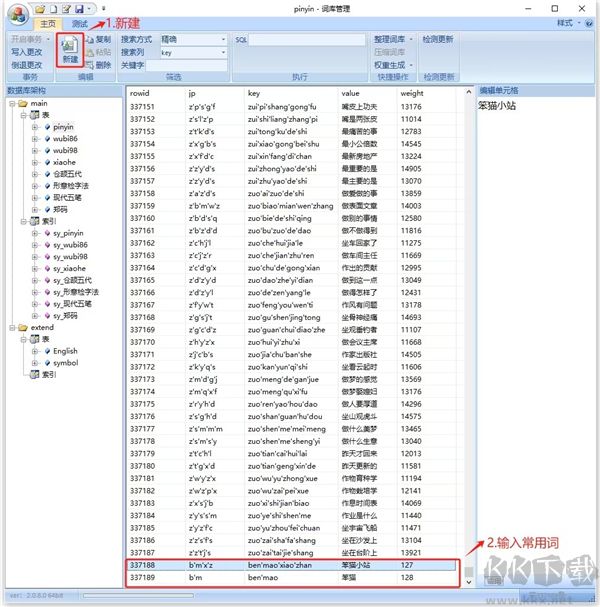Select the sy_xiaohe index icon

click(47, 268)
